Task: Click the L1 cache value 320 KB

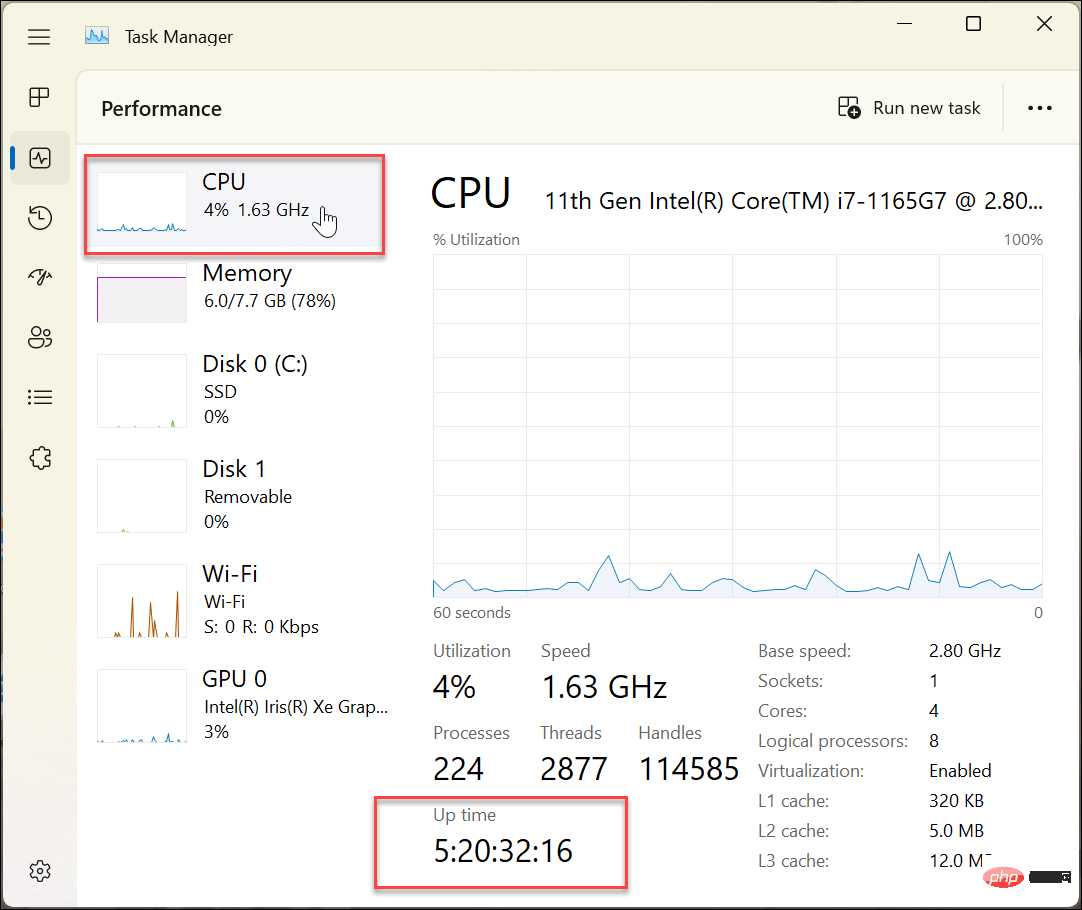Action: pyautogui.click(x=956, y=801)
